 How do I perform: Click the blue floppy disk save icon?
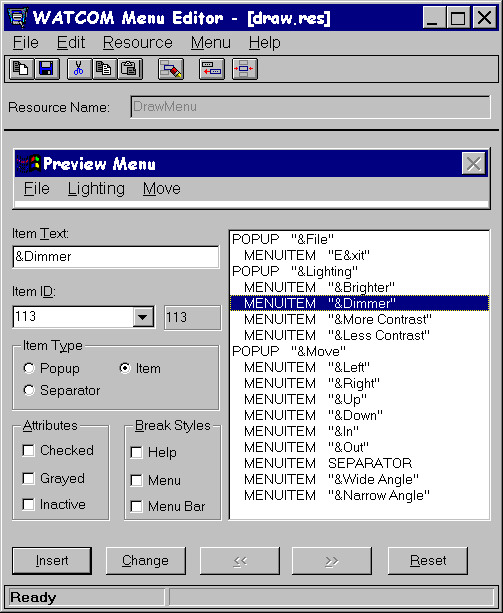click(47, 69)
